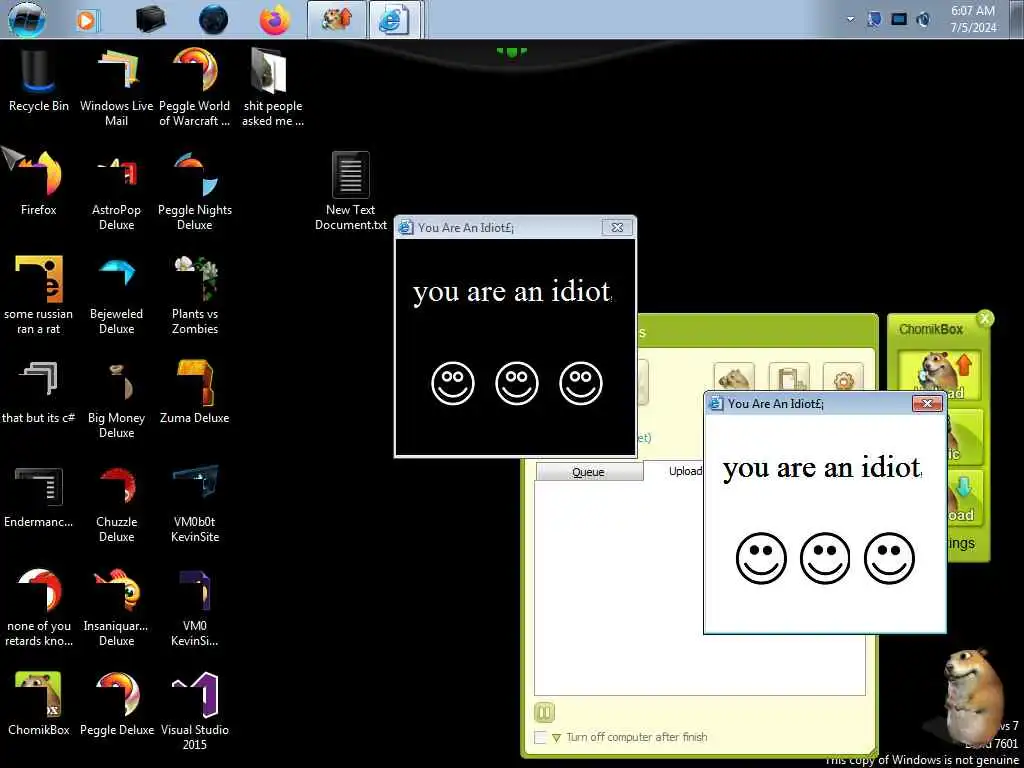Screen dimensions: 1024x768
Task: Click the clipboard toolbar button in ChomikBox
Action: tap(789, 377)
